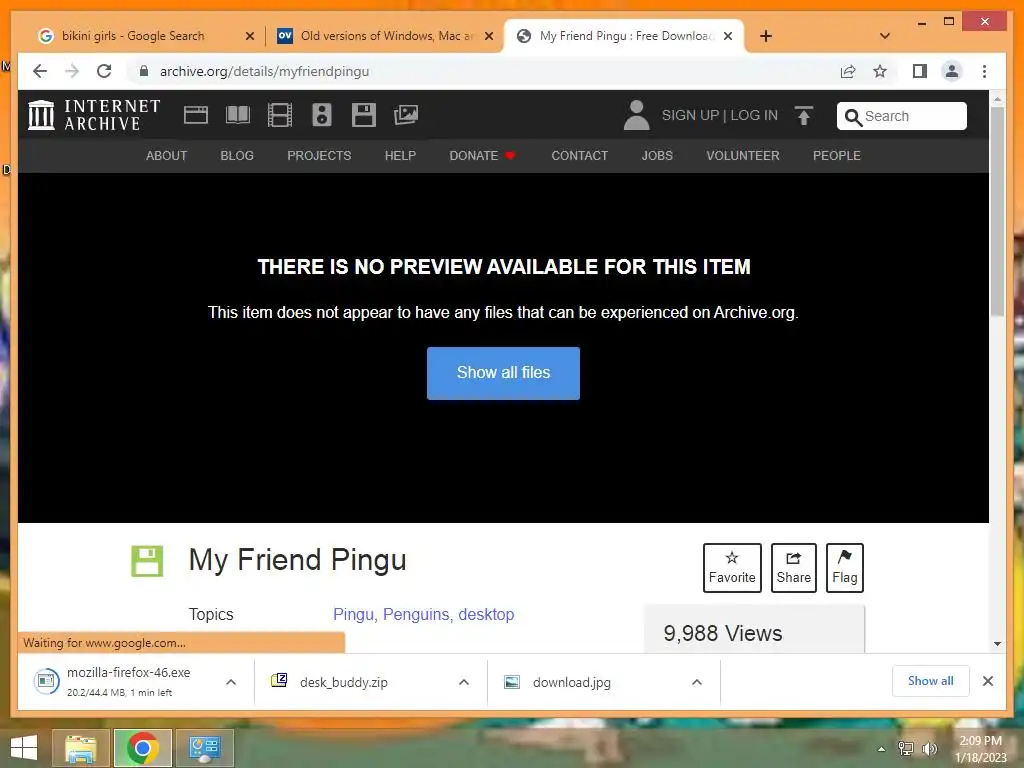
Task: Open the Video film strip icon
Action: pos(280,115)
